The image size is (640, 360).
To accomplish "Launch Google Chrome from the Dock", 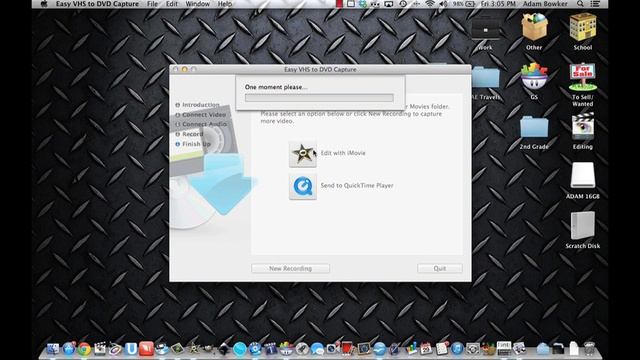I will click(84, 349).
